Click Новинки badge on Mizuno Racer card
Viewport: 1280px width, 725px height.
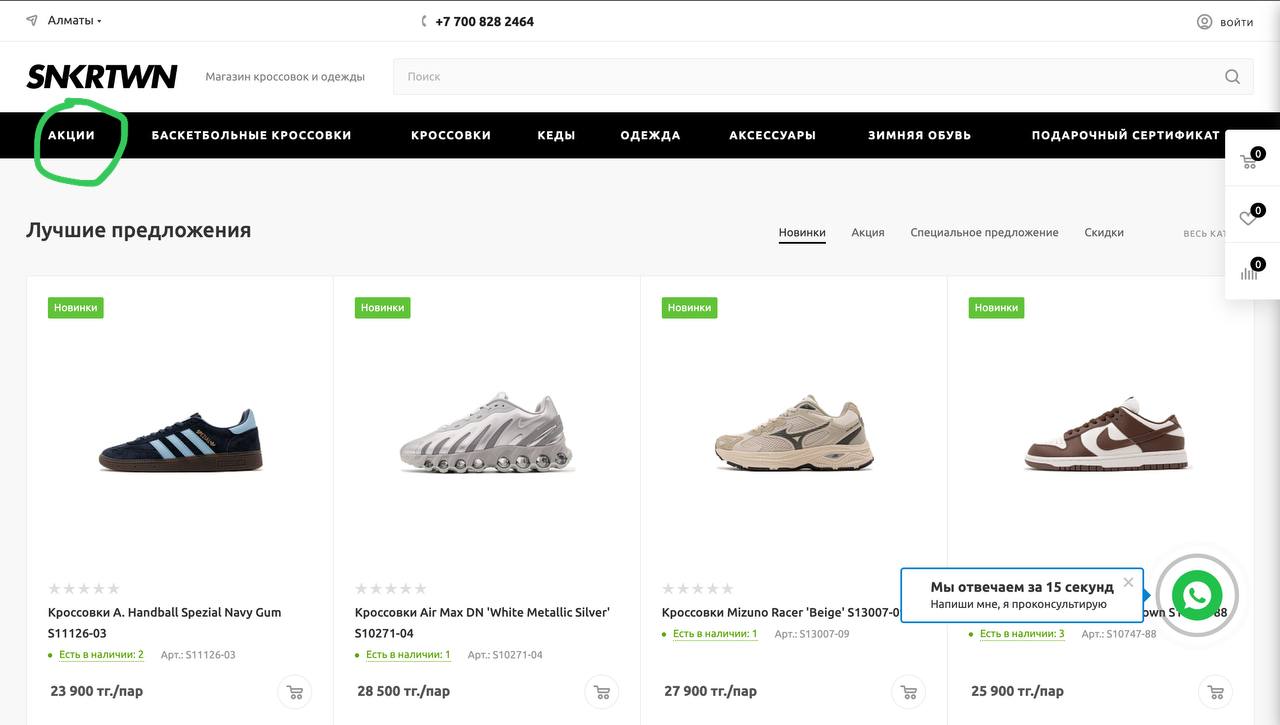pyautogui.click(x=690, y=308)
